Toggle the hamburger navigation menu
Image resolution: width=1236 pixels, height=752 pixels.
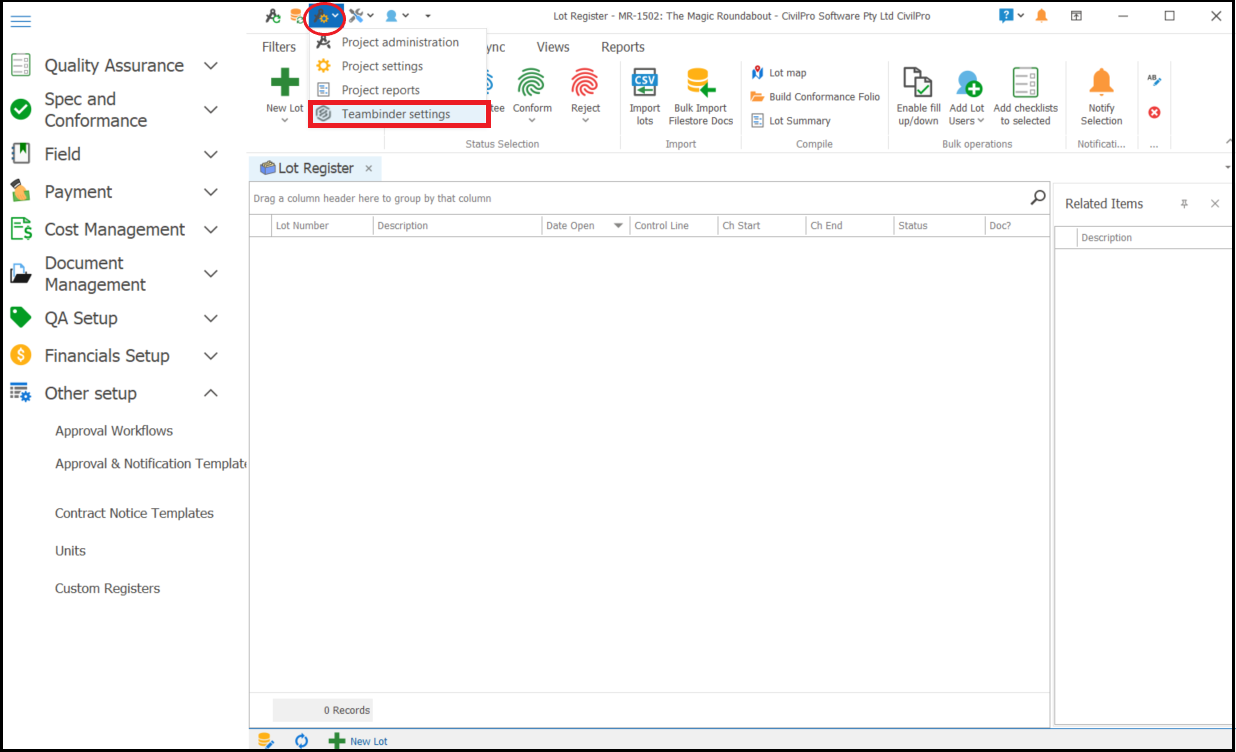(20, 21)
